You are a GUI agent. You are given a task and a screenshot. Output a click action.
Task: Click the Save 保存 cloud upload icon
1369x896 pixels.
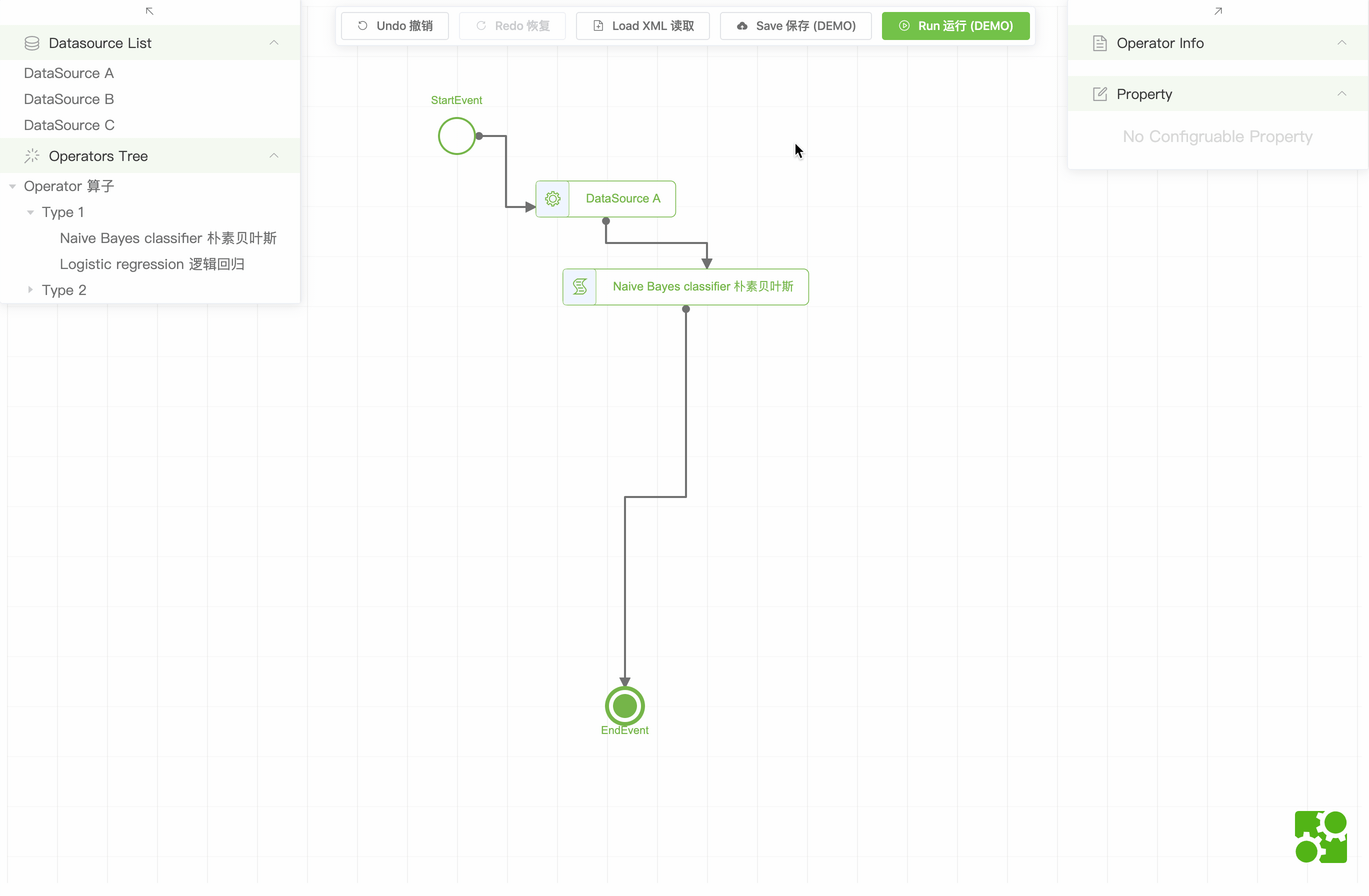743,25
